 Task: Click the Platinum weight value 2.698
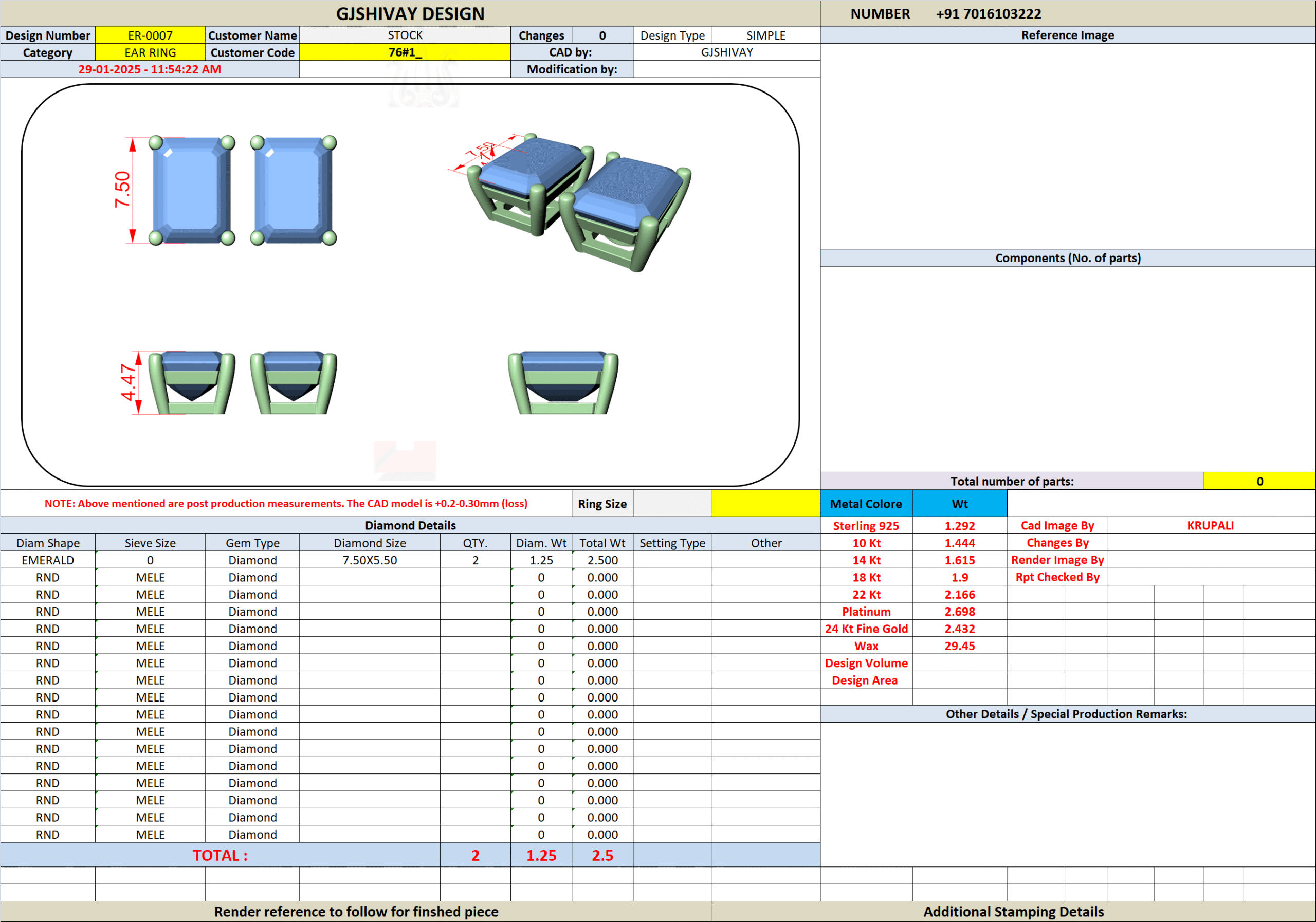coord(959,612)
